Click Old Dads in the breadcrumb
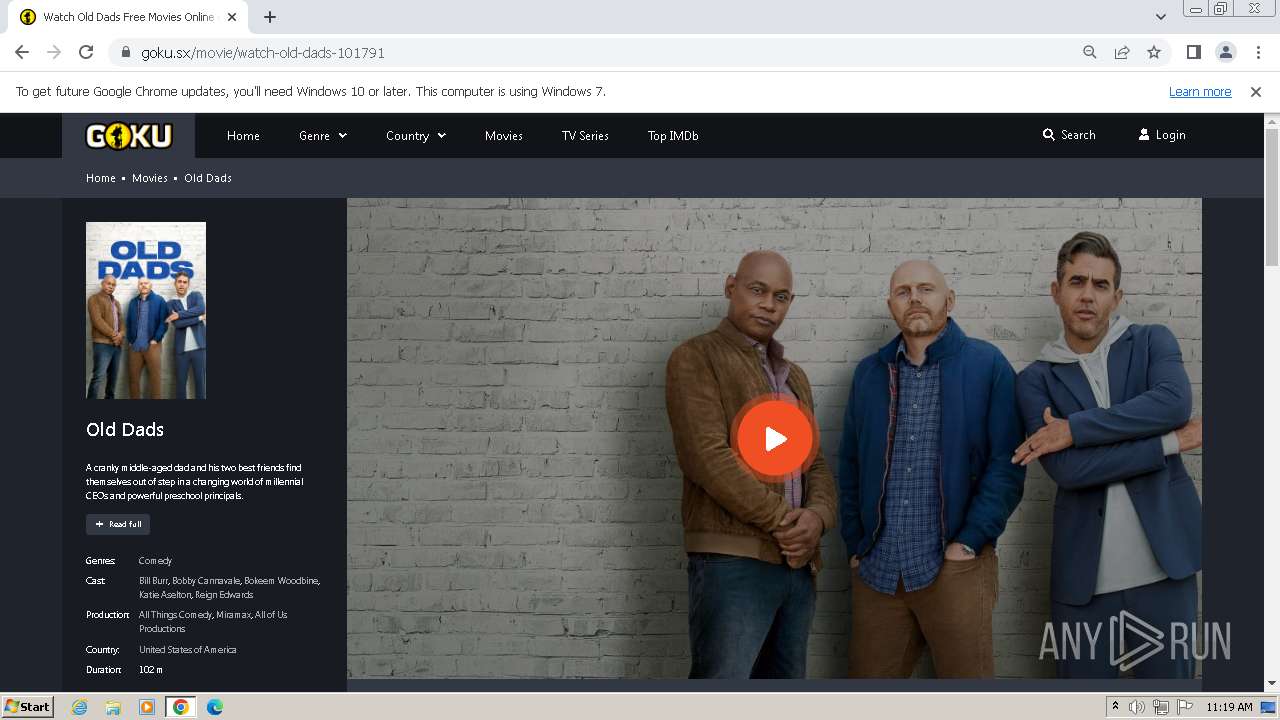Viewport: 1280px width, 720px height. click(x=208, y=178)
